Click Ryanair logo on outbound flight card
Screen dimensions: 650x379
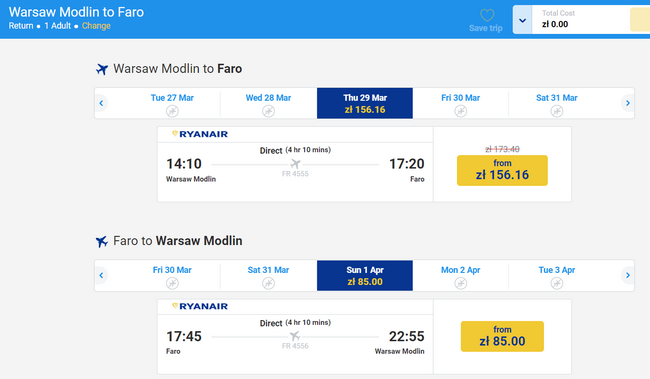click(200, 134)
